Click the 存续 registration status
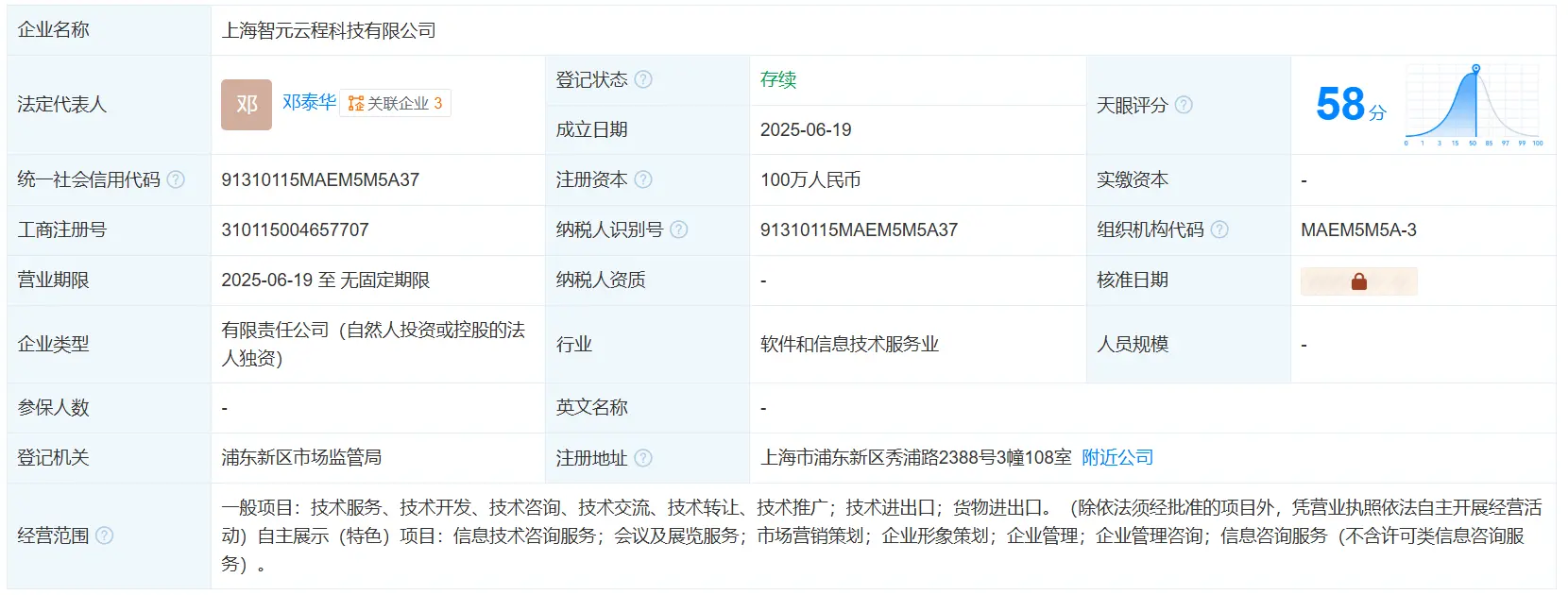 (x=778, y=79)
